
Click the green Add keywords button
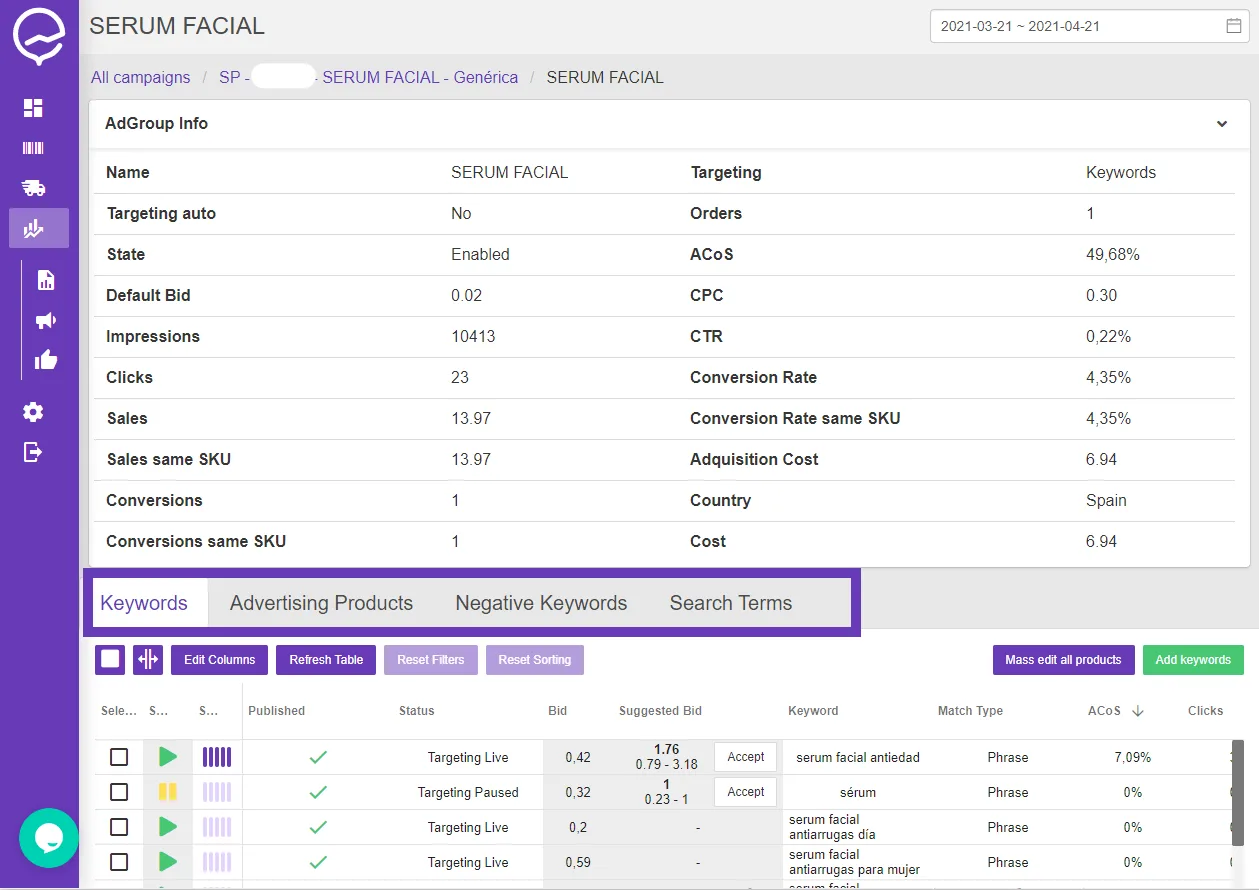tap(1193, 660)
